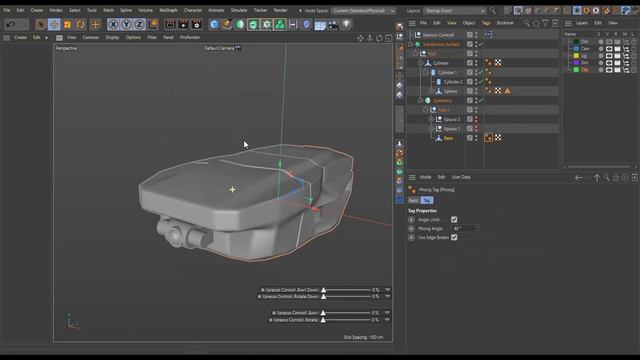Open the Mode menu in Attributes
Screen dimensions: 640x360
[x=425, y=177]
